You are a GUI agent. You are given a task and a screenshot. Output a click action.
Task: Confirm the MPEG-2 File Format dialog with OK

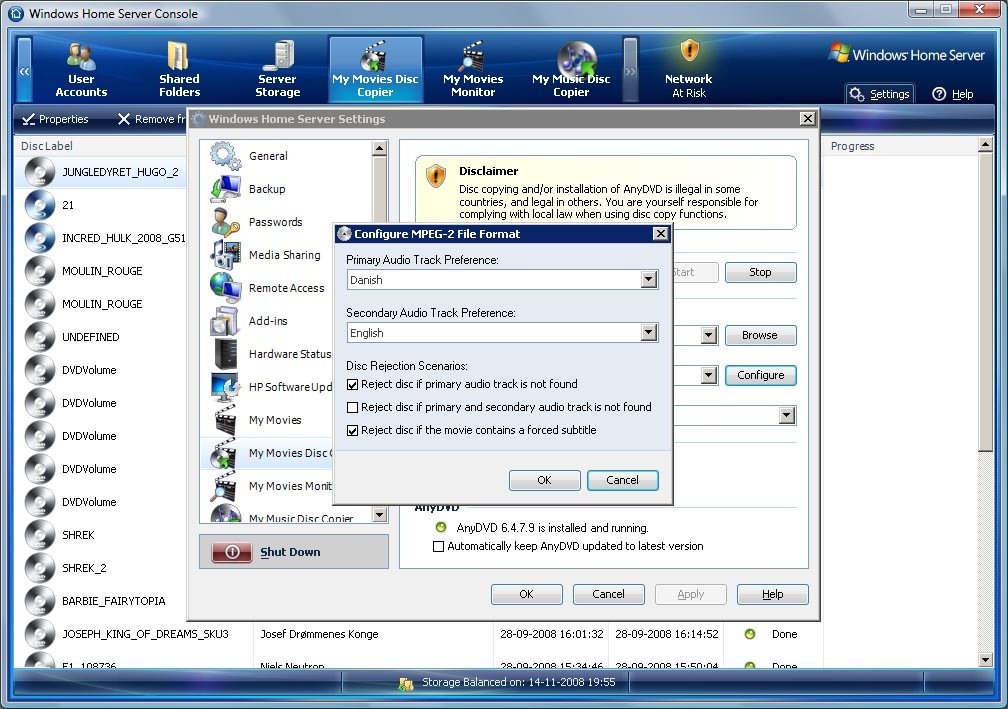click(544, 480)
